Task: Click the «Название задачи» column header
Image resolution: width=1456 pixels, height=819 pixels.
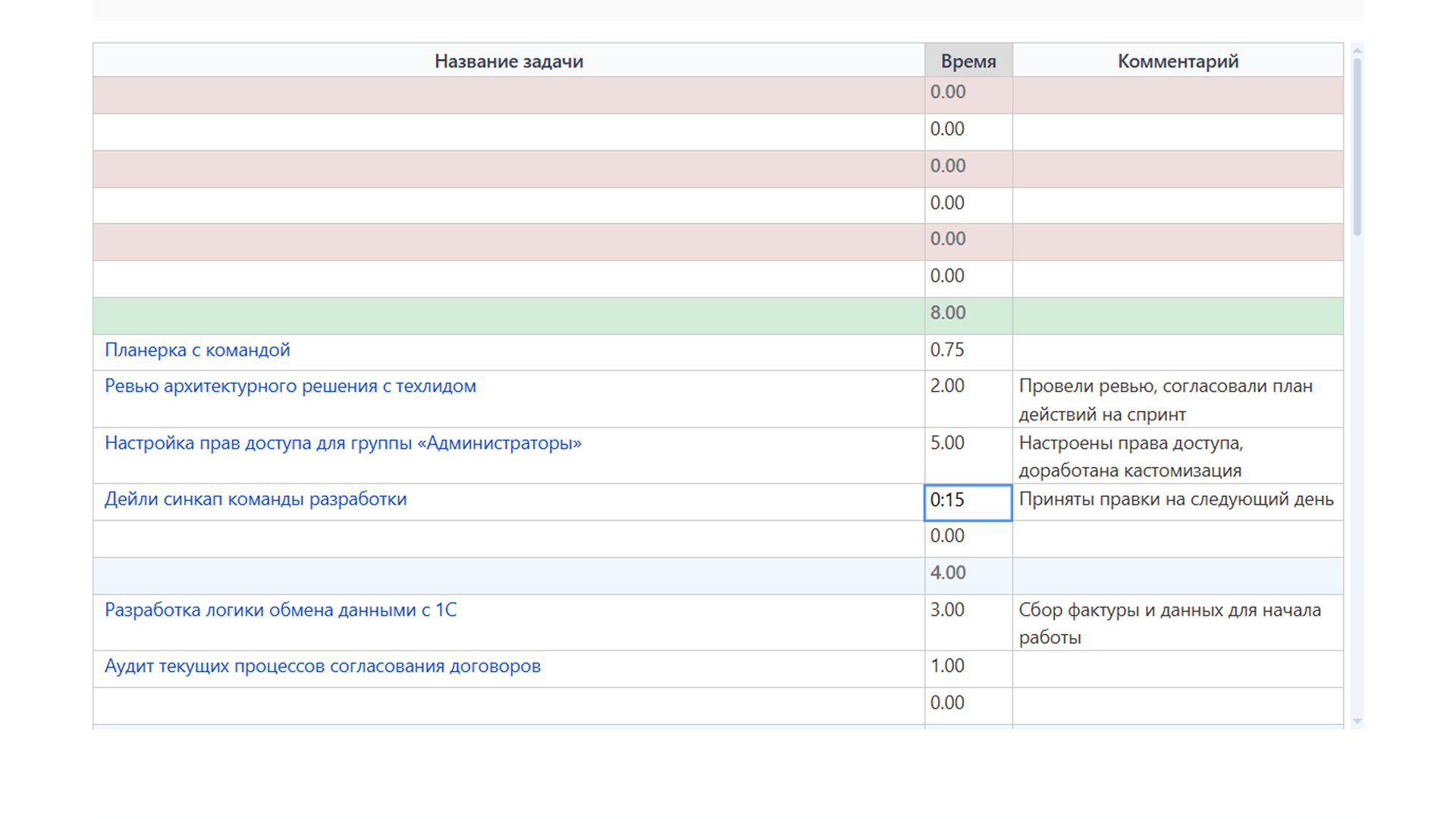Action: tap(508, 61)
